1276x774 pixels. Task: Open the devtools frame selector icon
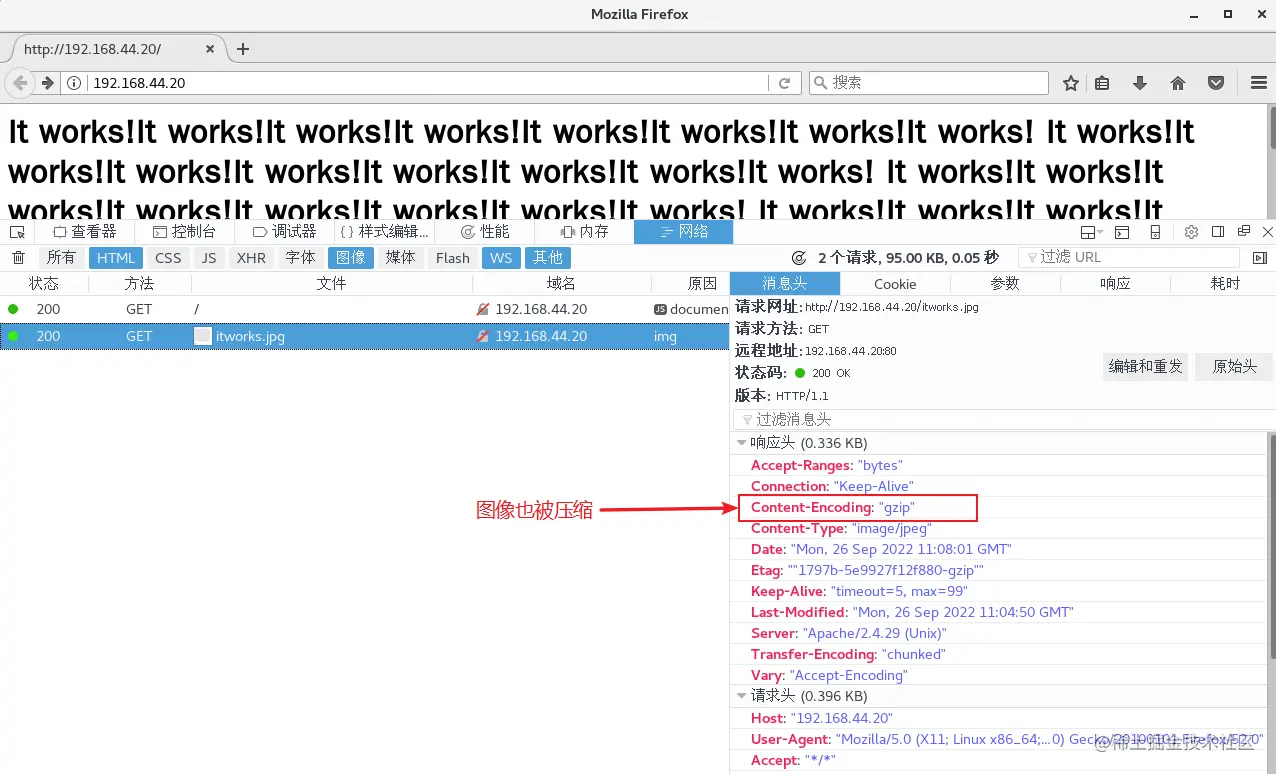(1092, 232)
